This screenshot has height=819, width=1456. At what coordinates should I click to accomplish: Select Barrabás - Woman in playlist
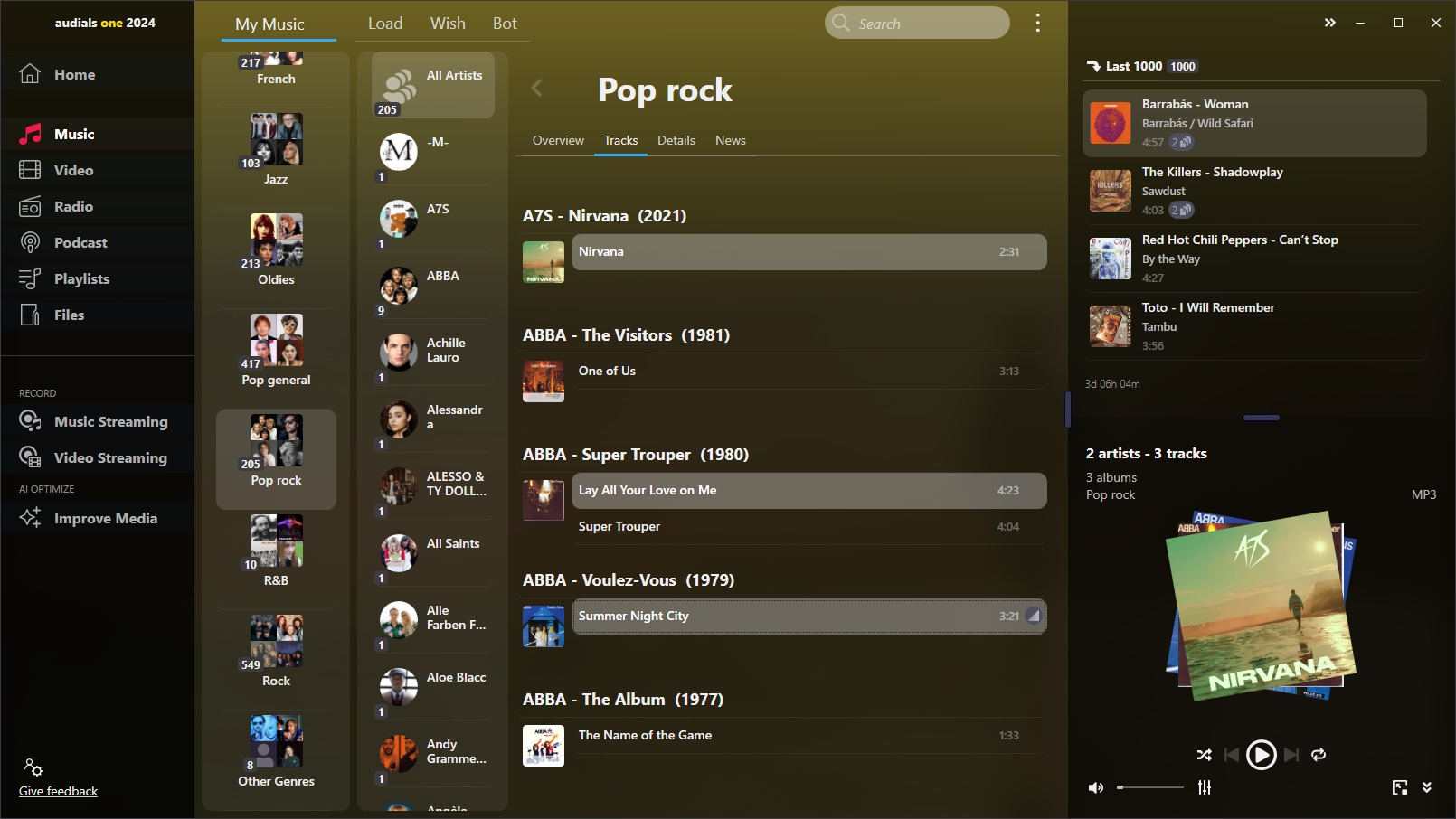coord(1254,123)
